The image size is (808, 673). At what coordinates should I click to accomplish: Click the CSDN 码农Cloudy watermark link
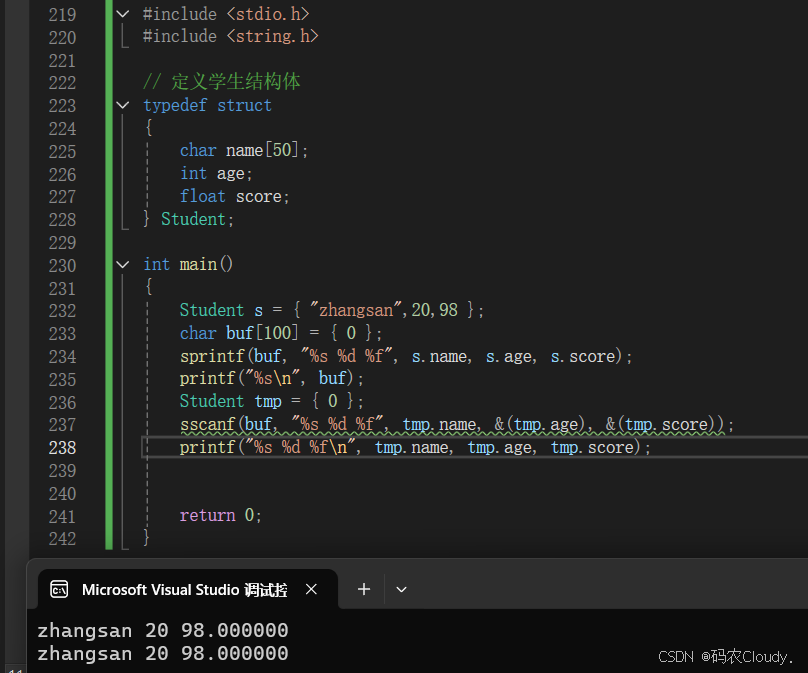point(723,656)
